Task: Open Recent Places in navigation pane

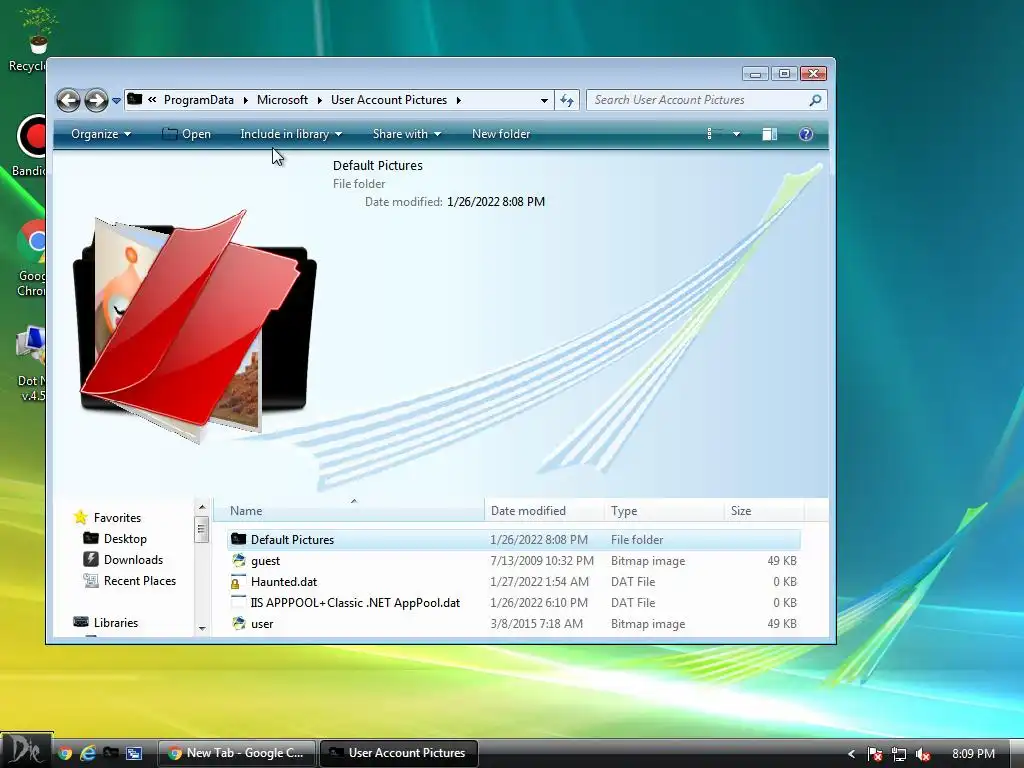Action: pyautogui.click(x=140, y=581)
